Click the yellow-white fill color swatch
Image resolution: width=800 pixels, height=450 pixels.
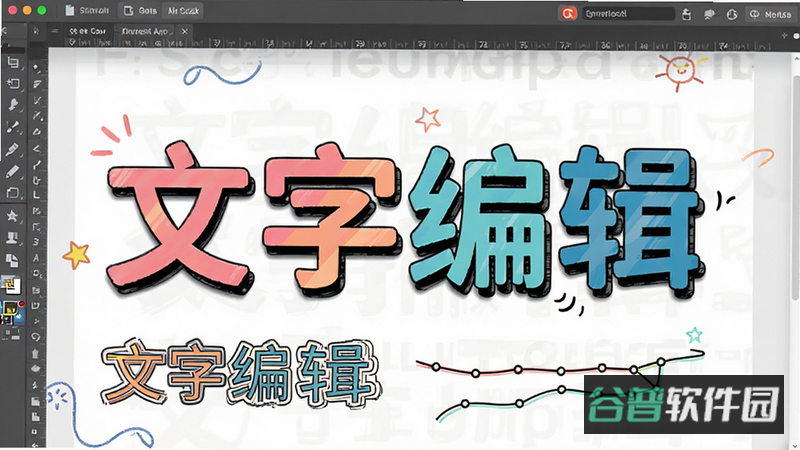pyautogui.click(x=11, y=285)
